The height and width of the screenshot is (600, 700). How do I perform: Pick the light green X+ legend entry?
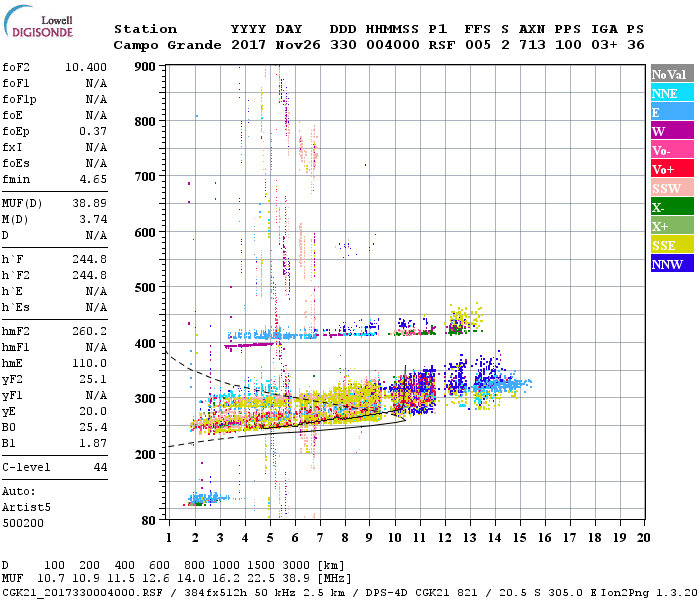pos(670,226)
